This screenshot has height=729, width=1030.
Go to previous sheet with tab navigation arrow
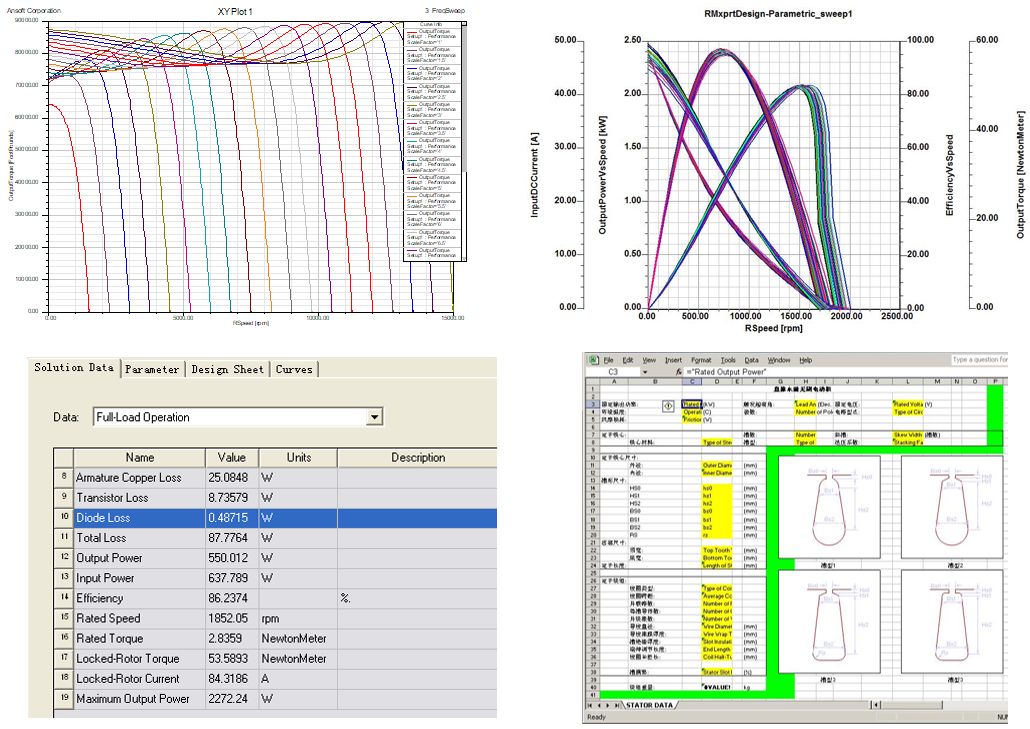point(599,705)
